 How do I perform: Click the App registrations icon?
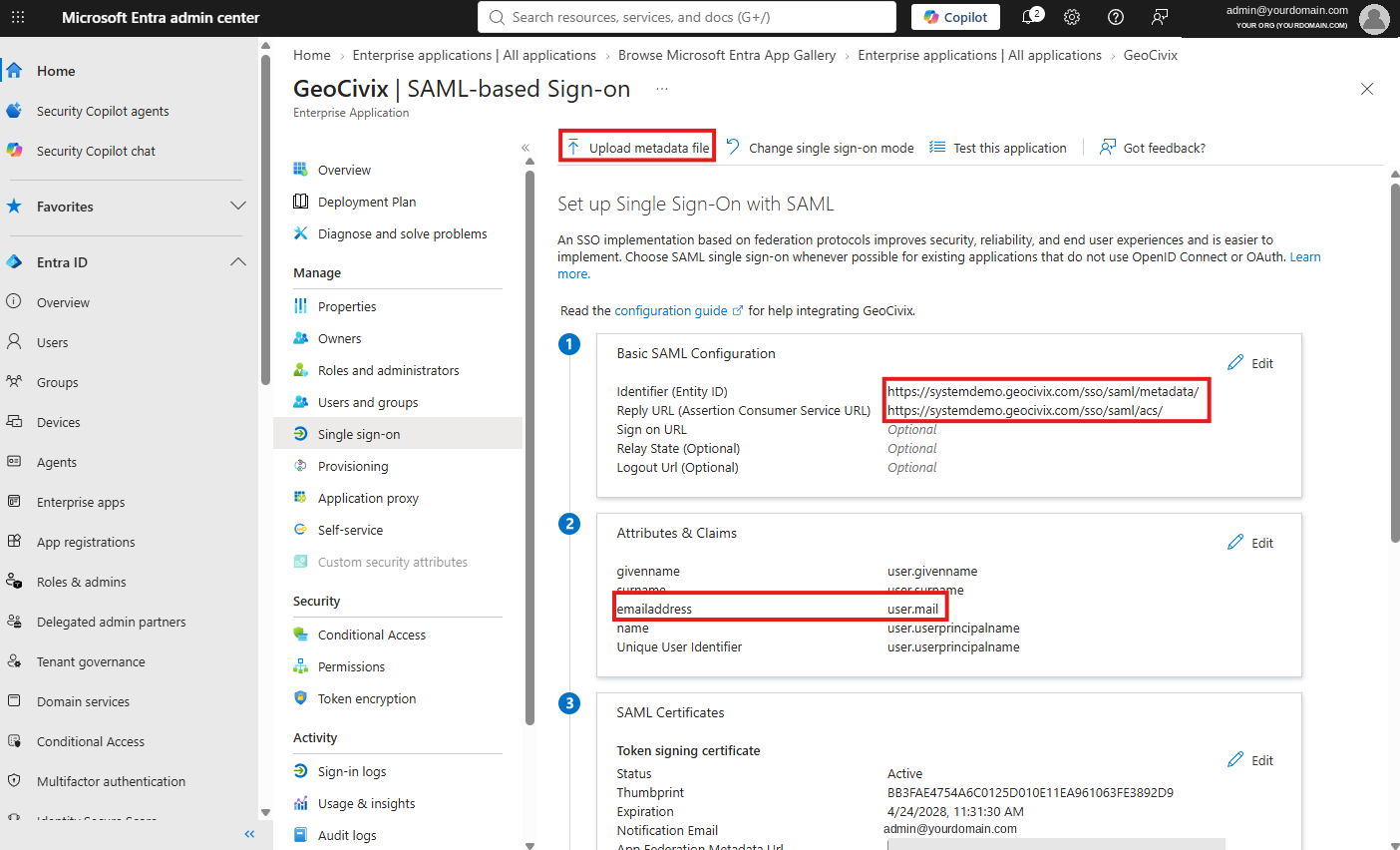coord(14,541)
